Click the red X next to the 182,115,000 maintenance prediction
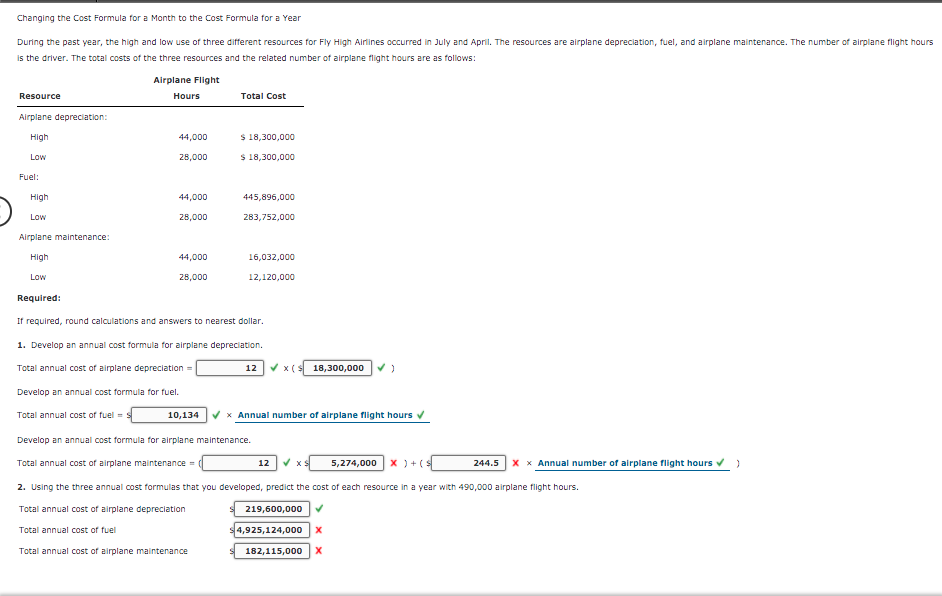942x596 pixels. pos(320,549)
